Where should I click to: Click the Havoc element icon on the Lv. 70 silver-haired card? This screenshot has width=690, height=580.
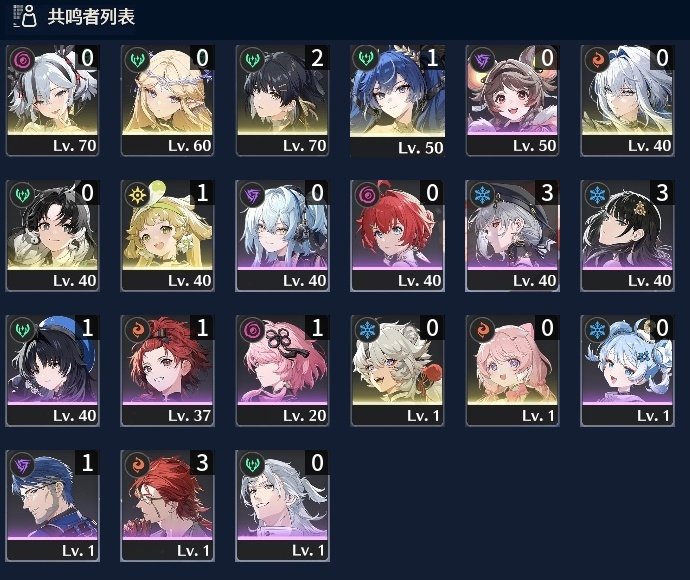22,59
